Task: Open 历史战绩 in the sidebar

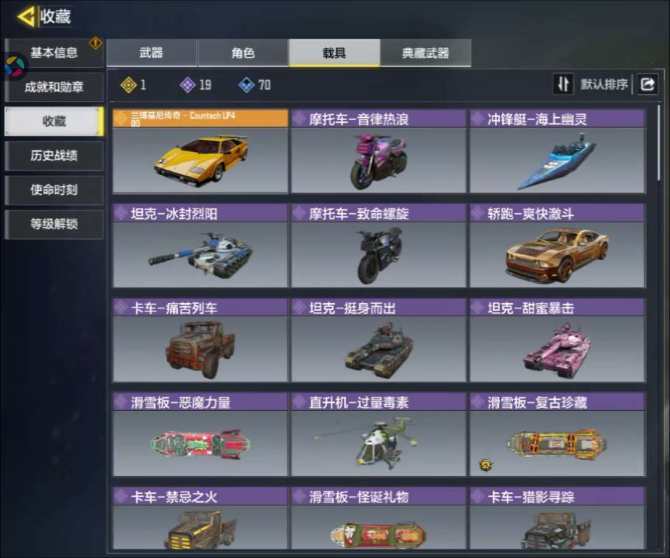Action: [x=54, y=155]
